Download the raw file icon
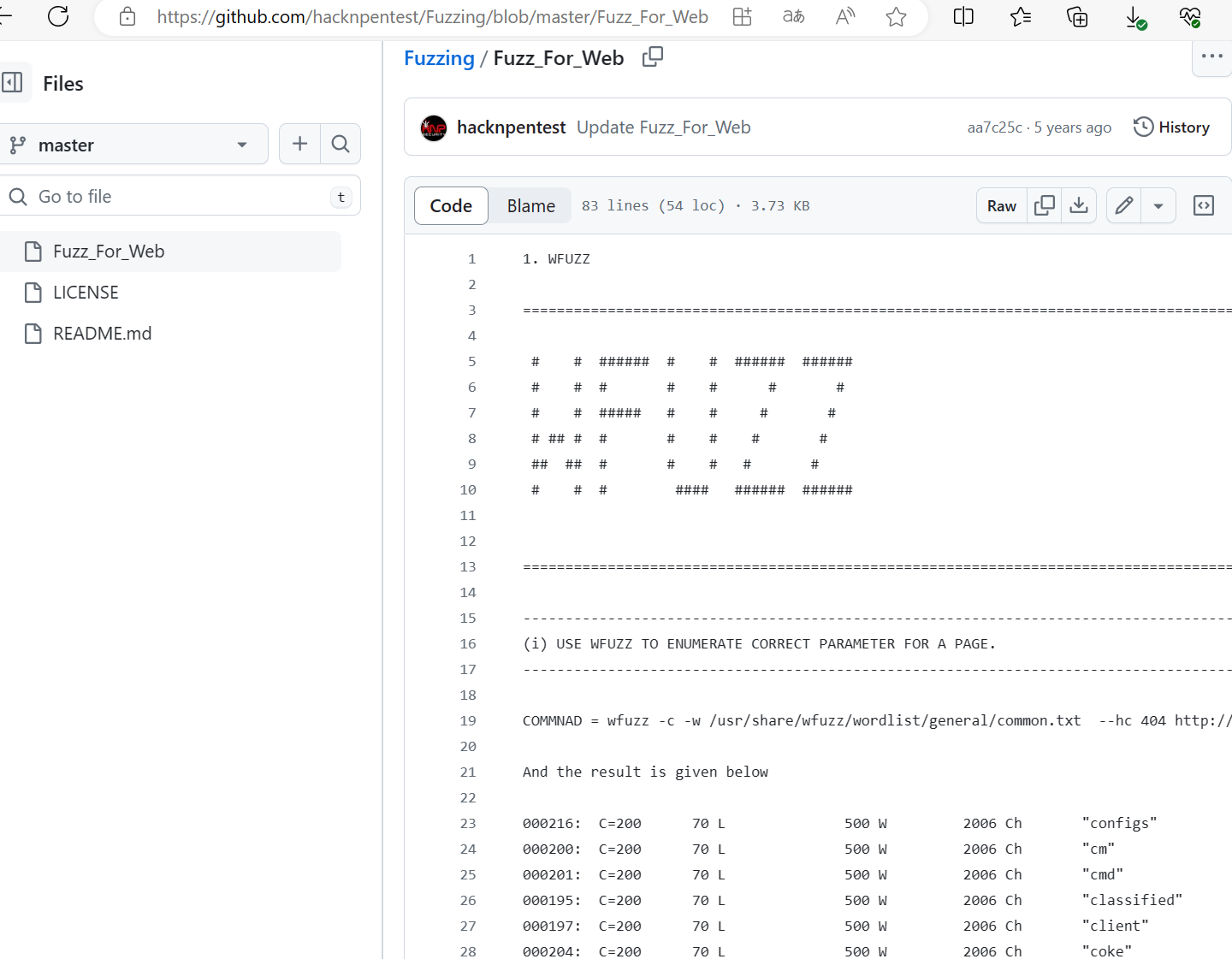Image resolution: width=1232 pixels, height=959 pixels. [1079, 205]
